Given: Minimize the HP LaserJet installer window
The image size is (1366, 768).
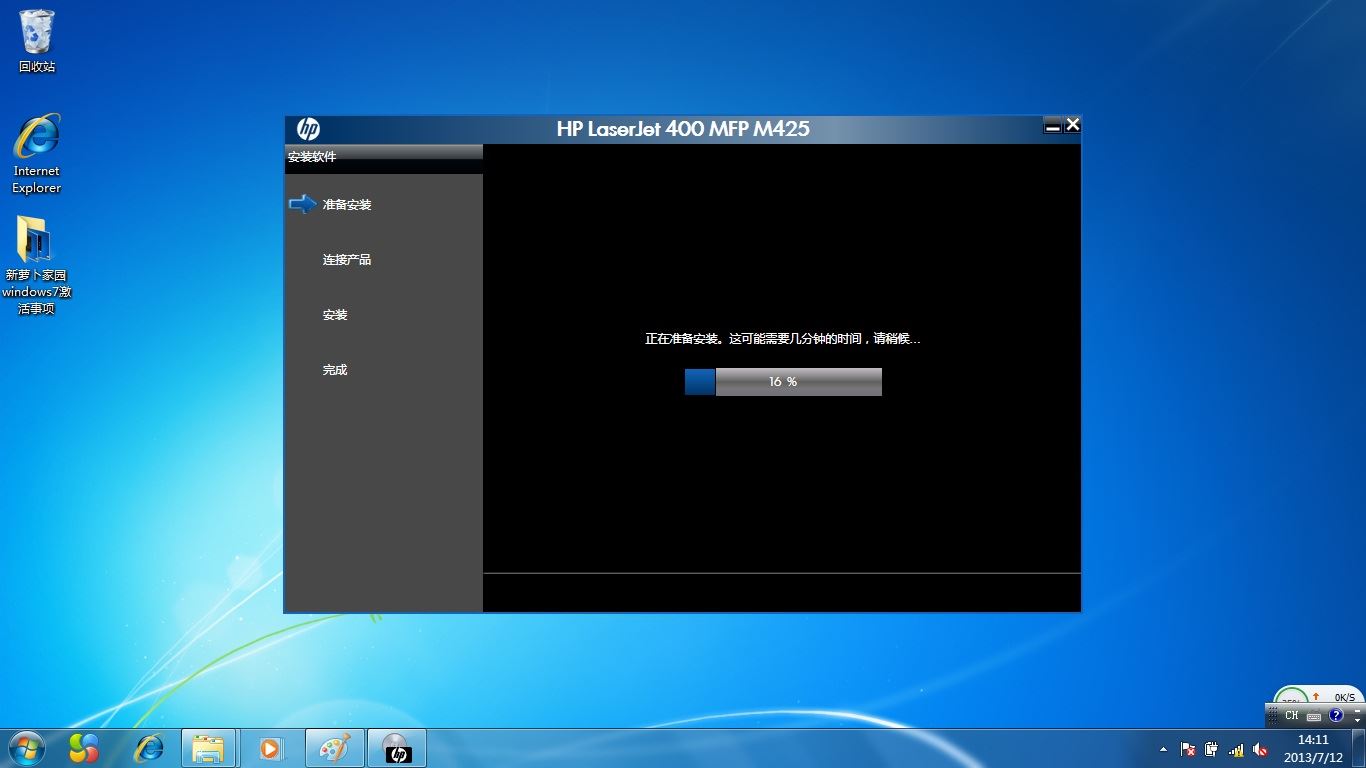Looking at the screenshot, I should [1052, 125].
